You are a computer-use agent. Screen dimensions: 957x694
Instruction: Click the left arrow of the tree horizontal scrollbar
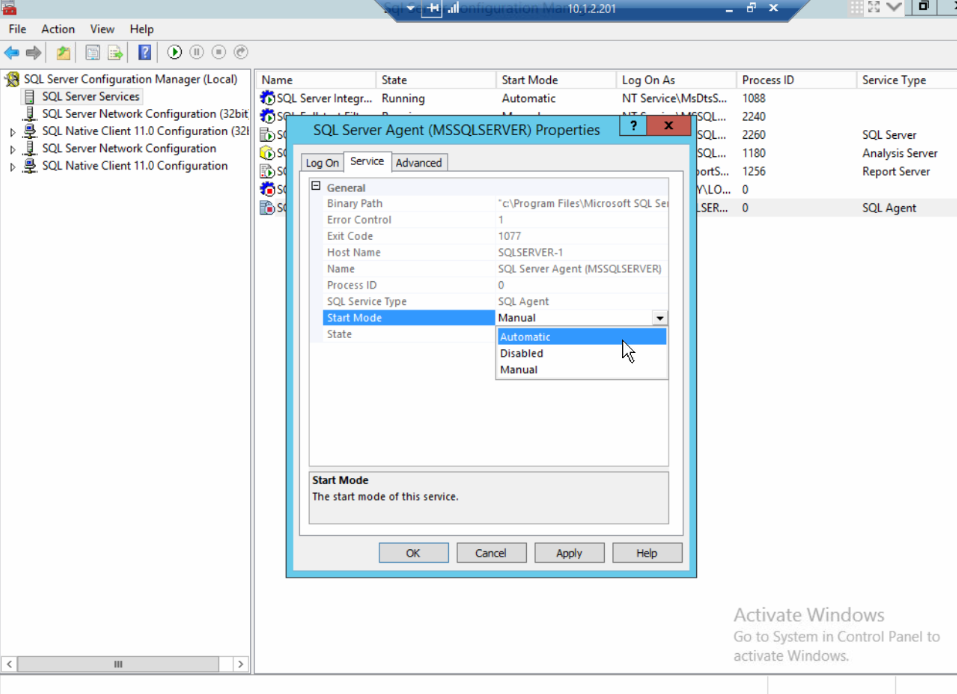click(9, 664)
